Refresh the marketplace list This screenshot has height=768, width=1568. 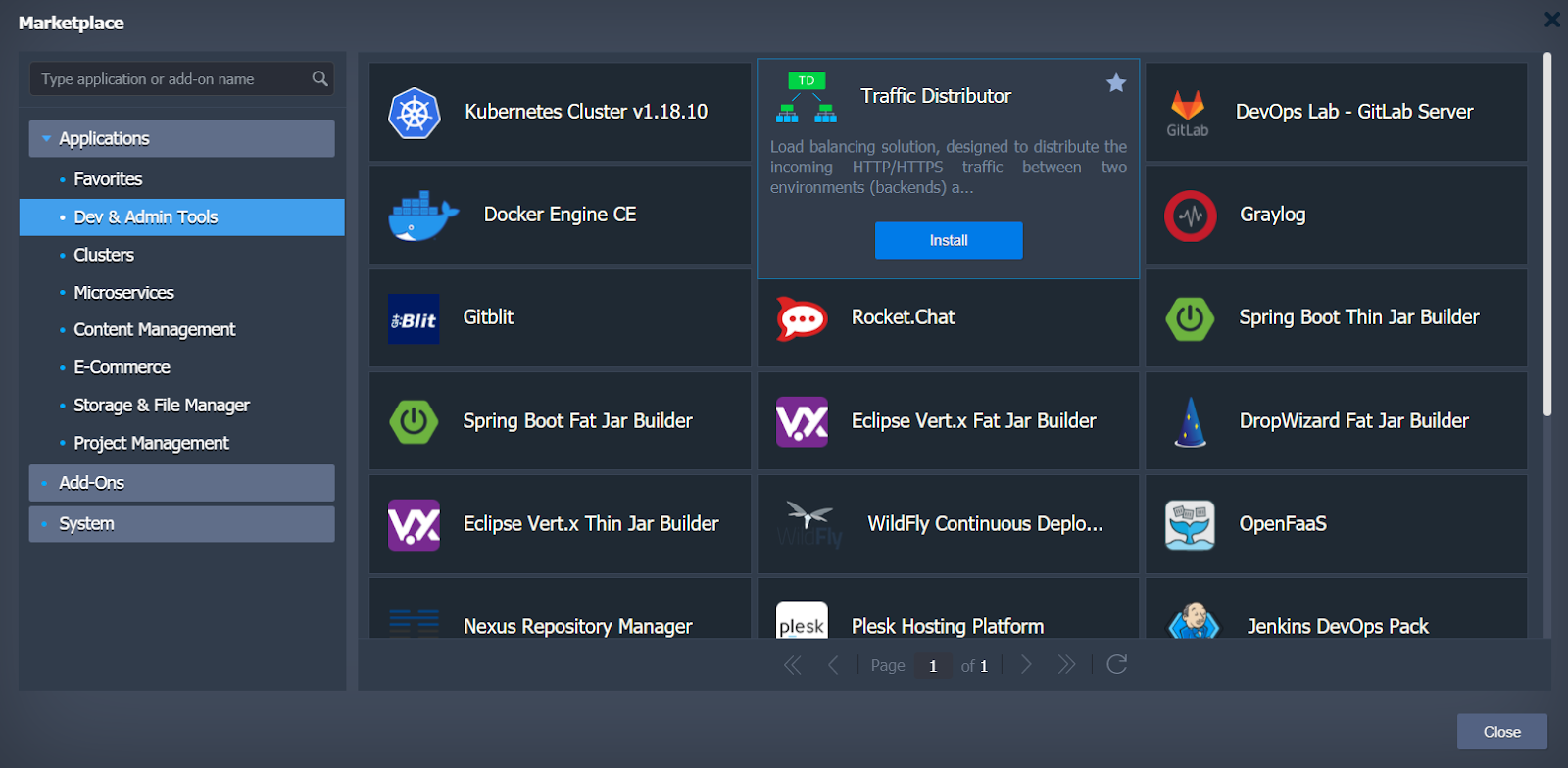1116,665
